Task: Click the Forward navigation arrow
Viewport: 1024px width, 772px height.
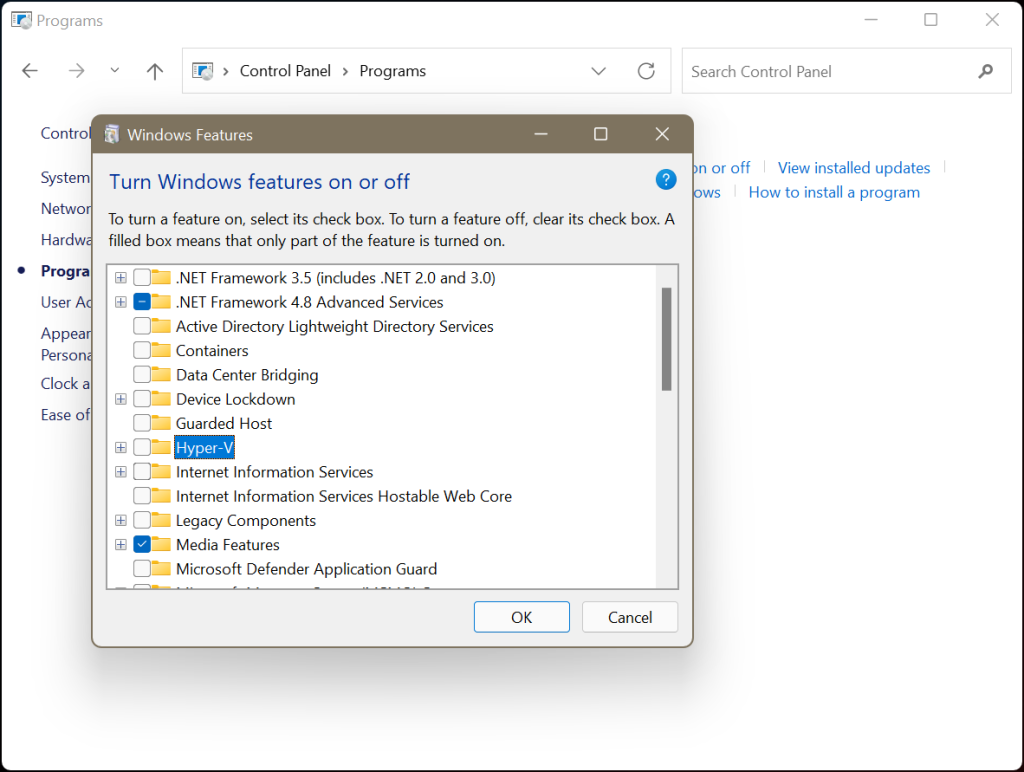Action: [76, 70]
